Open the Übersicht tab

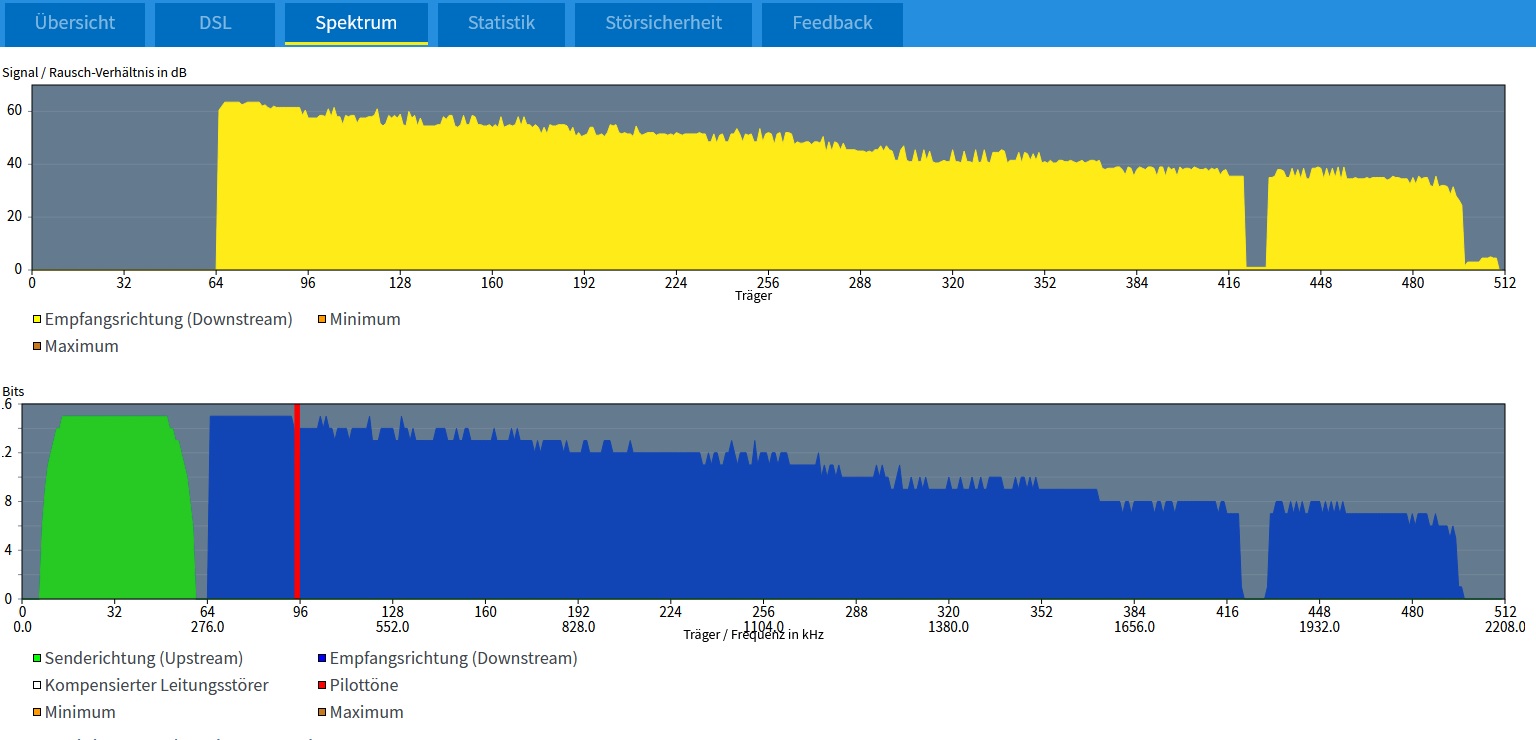(x=75, y=23)
